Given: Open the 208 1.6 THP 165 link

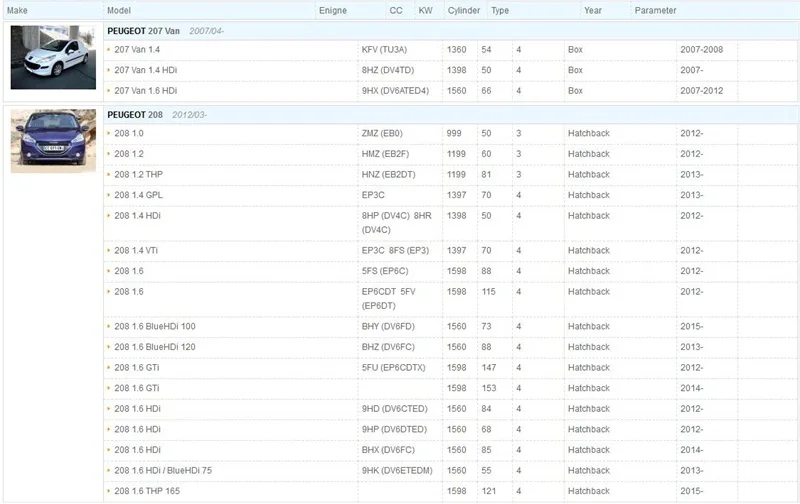Looking at the screenshot, I should 147,491.
